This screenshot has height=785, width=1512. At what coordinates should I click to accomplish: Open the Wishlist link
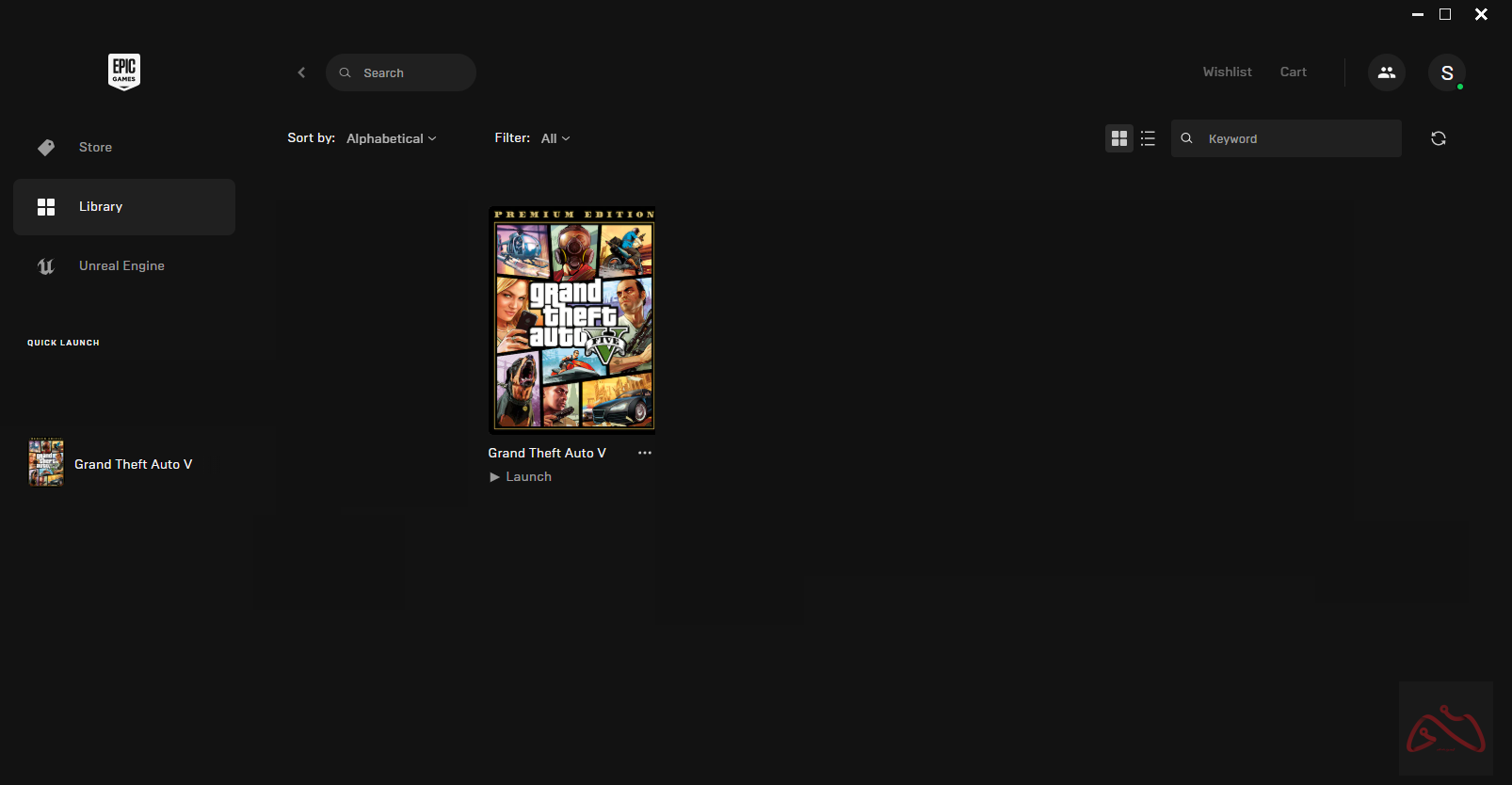tap(1227, 72)
